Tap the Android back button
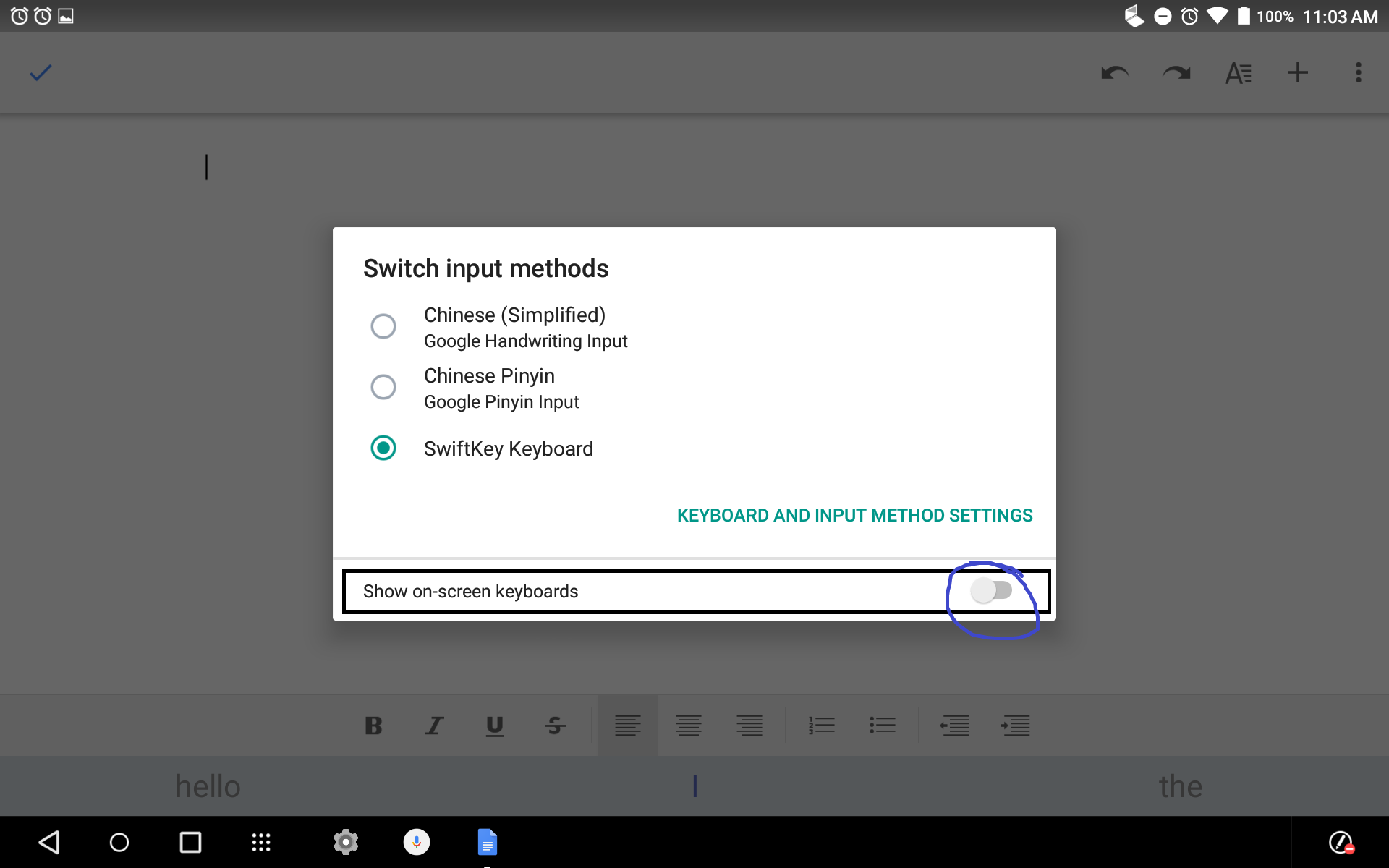 (x=49, y=842)
